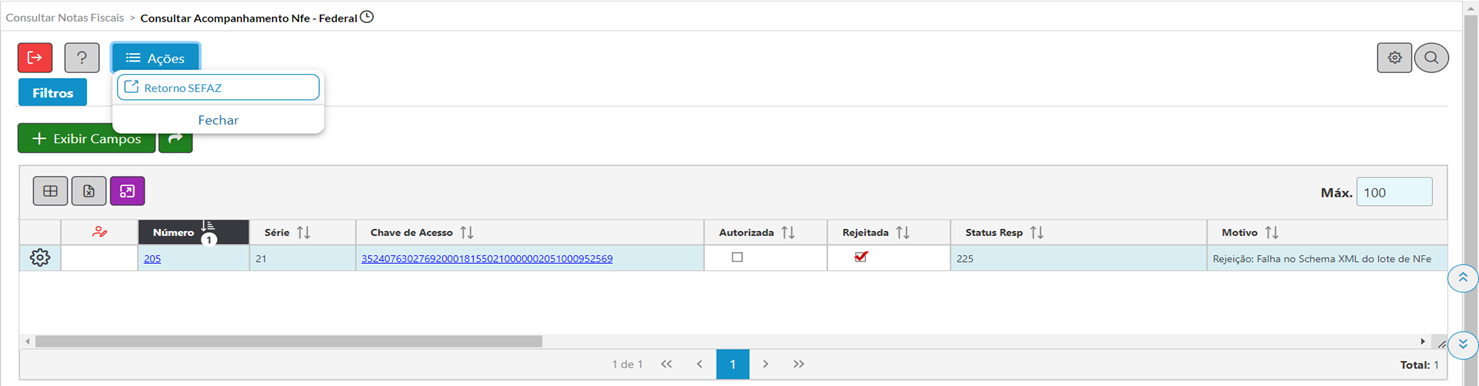The width and height of the screenshot is (1479, 386).
Task: Open the Ações dropdown menu
Action: tap(155, 58)
